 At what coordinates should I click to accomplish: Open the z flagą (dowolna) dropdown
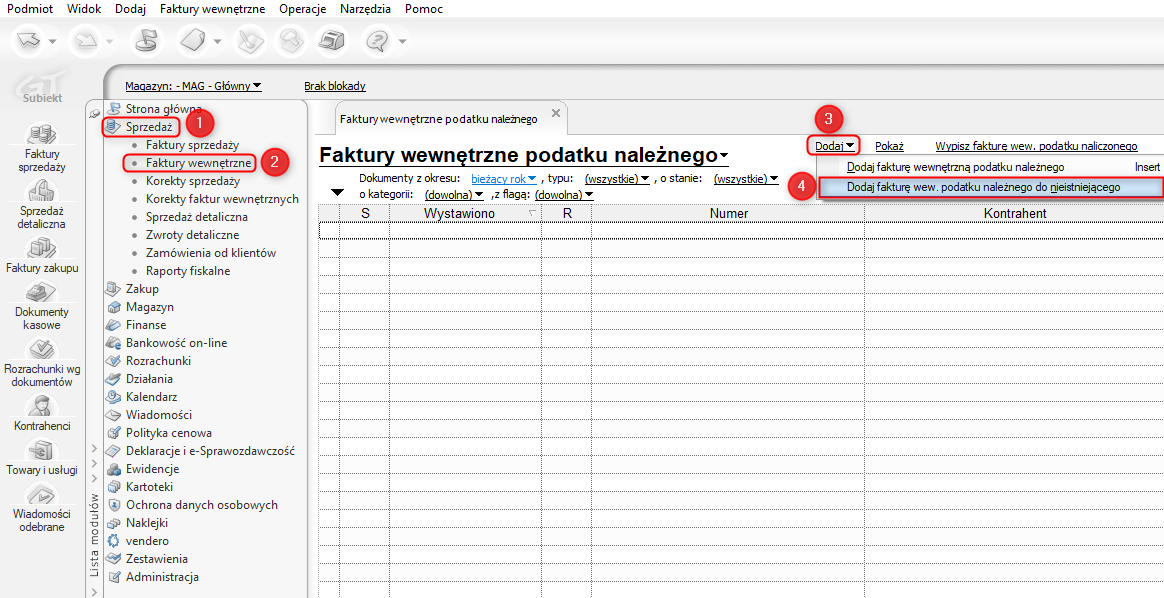[563, 194]
